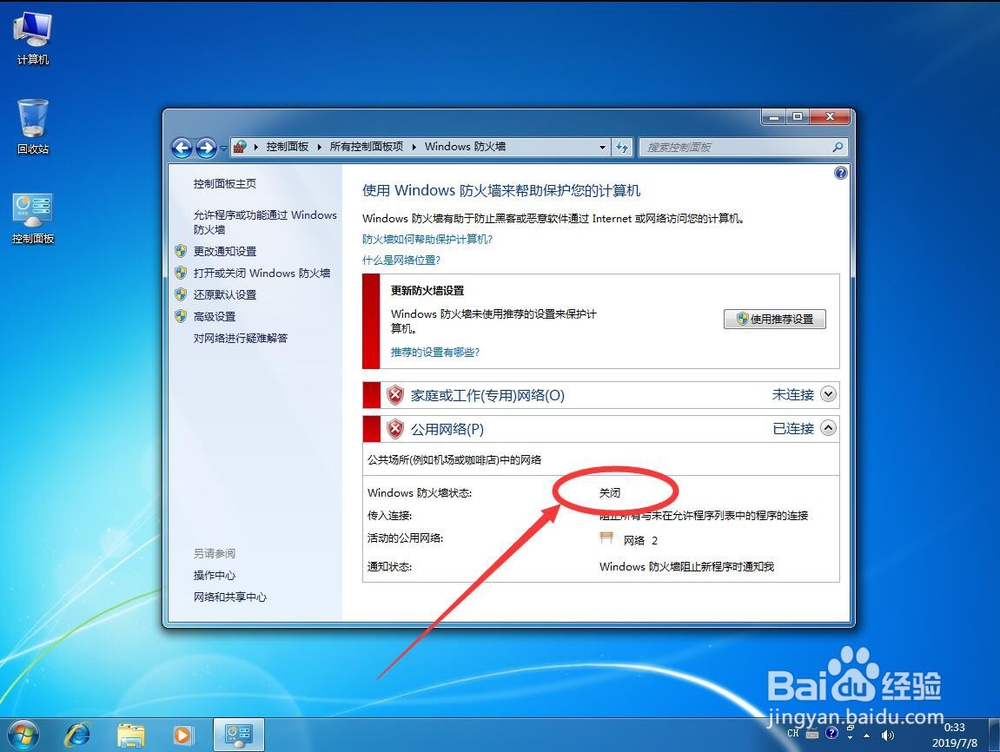Expand the arrow after 控制面板 breadcrumb
Image resolution: width=1000 pixels, height=752 pixels.
(x=319, y=147)
